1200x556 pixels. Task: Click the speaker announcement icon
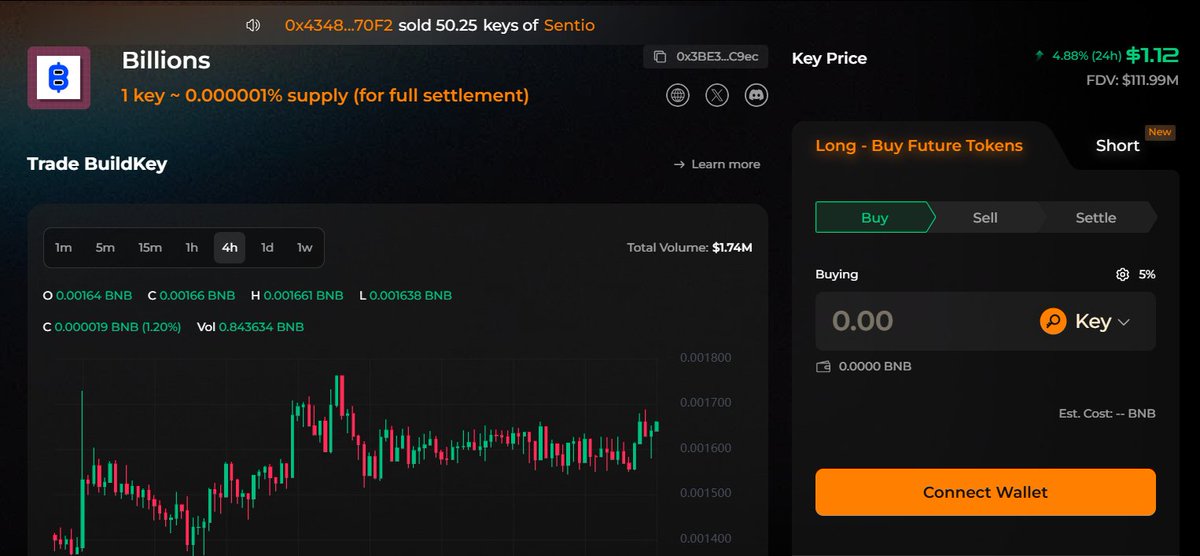pos(253,25)
